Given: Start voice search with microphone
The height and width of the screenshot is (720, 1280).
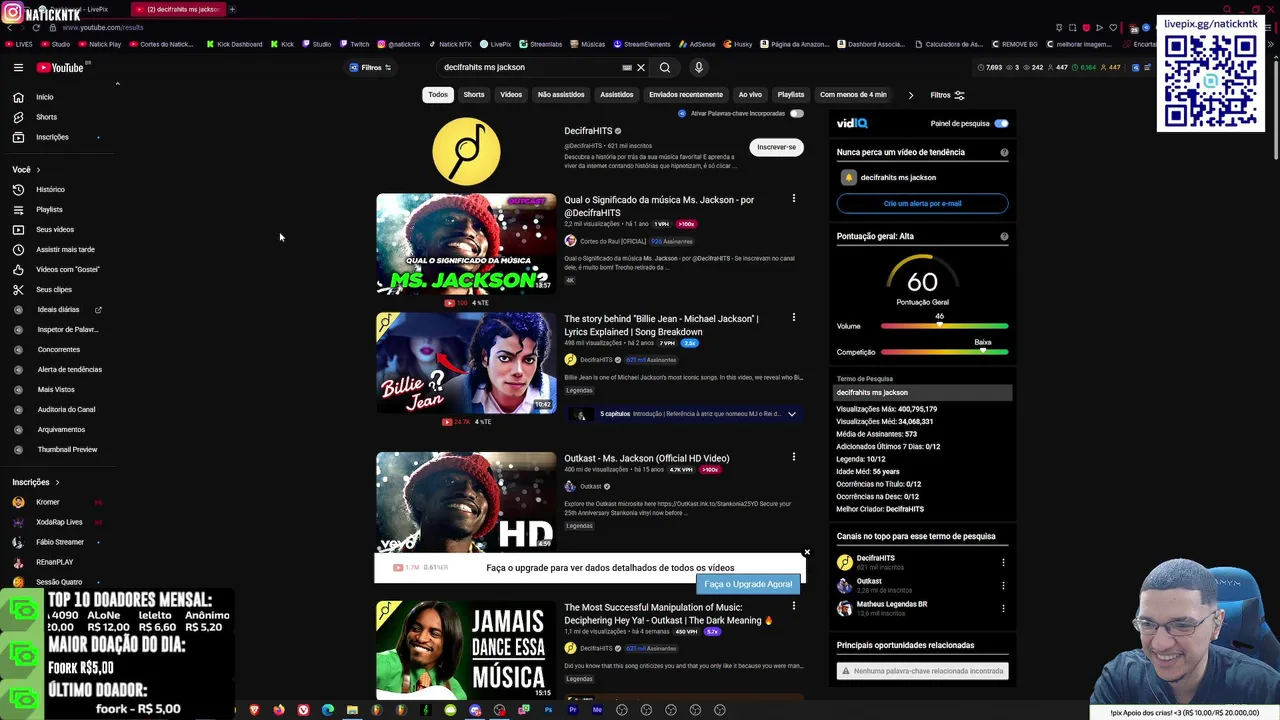Looking at the screenshot, I should [698, 67].
